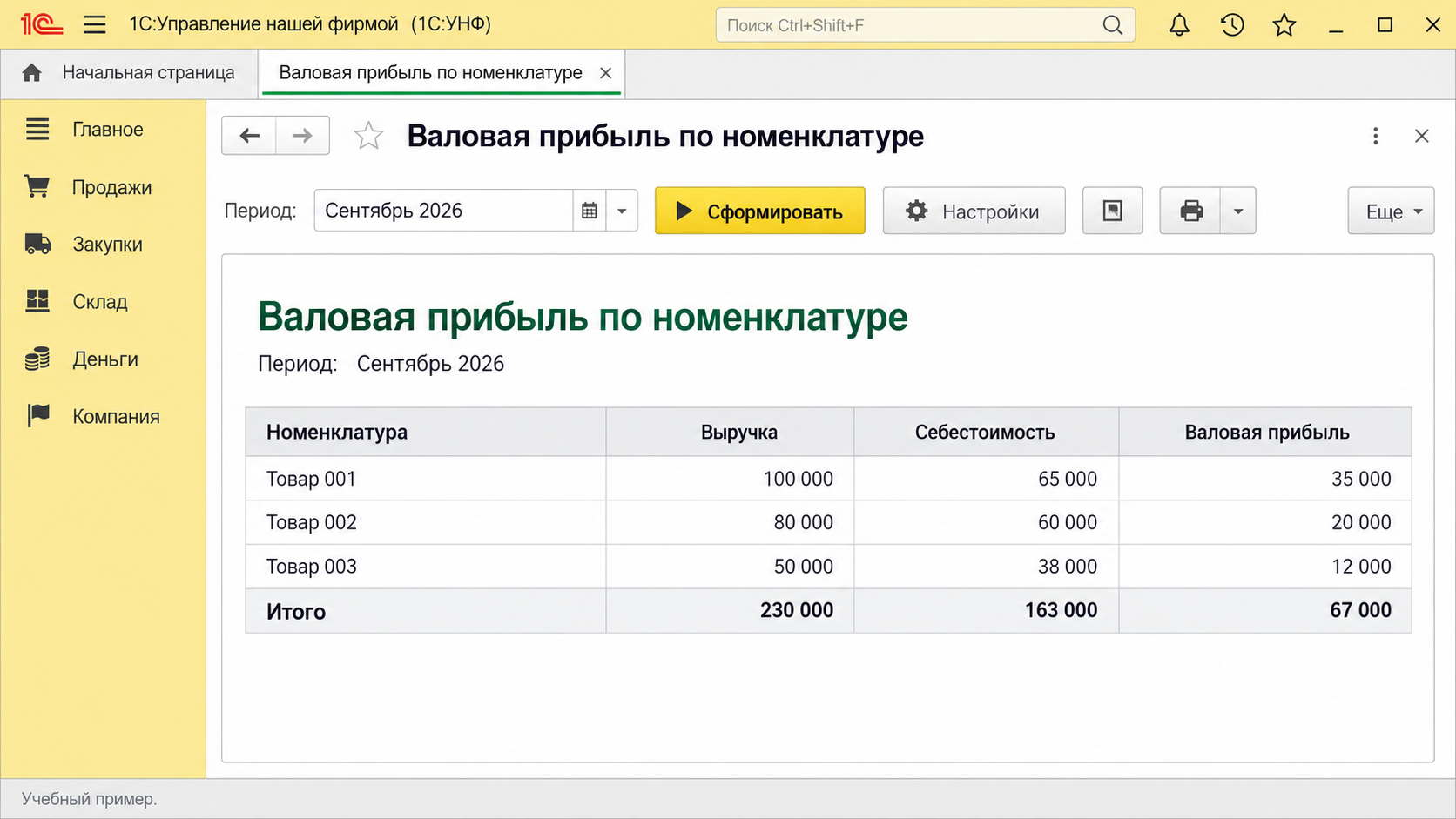The height and width of the screenshot is (819, 1456).
Task: Click the Итого row label
Action: pyautogui.click(x=296, y=611)
